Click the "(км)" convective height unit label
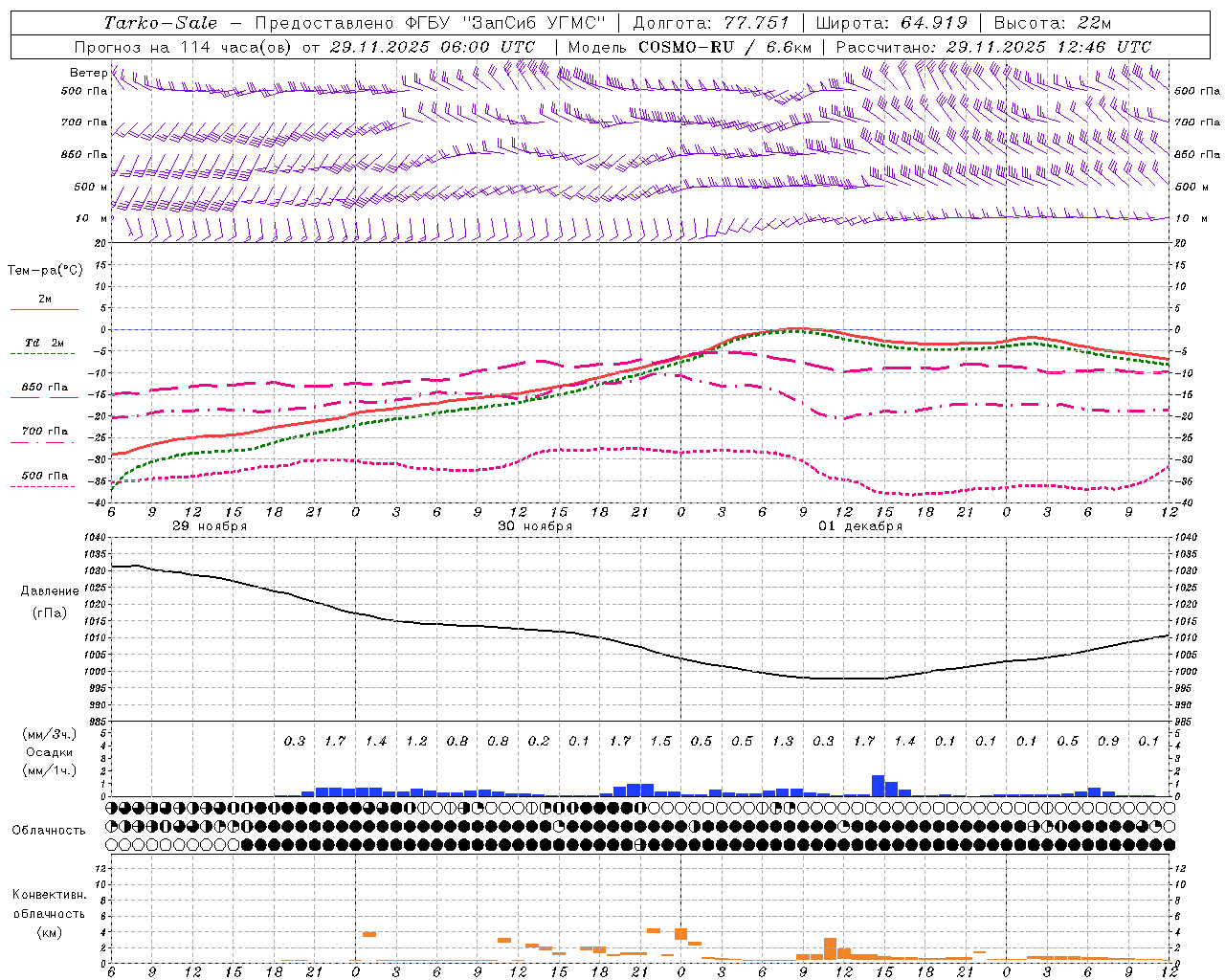 [49, 932]
